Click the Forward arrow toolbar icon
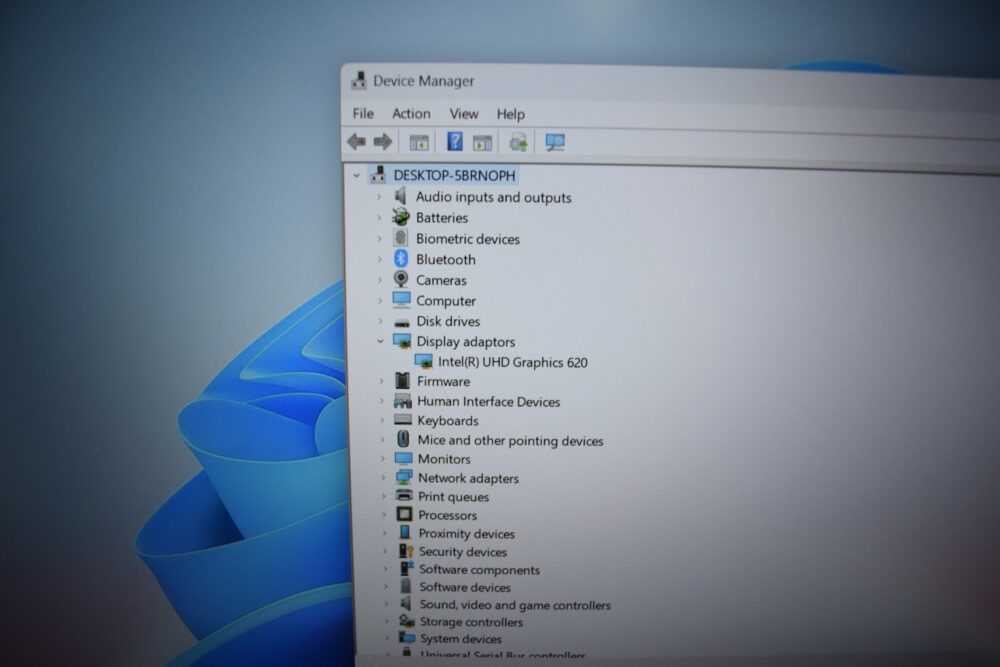1000x667 pixels. coord(383,142)
